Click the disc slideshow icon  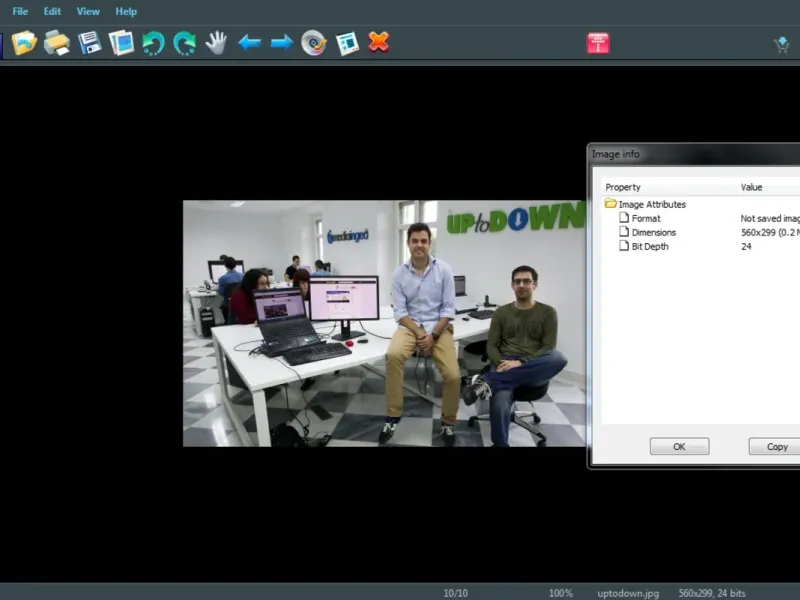(314, 43)
